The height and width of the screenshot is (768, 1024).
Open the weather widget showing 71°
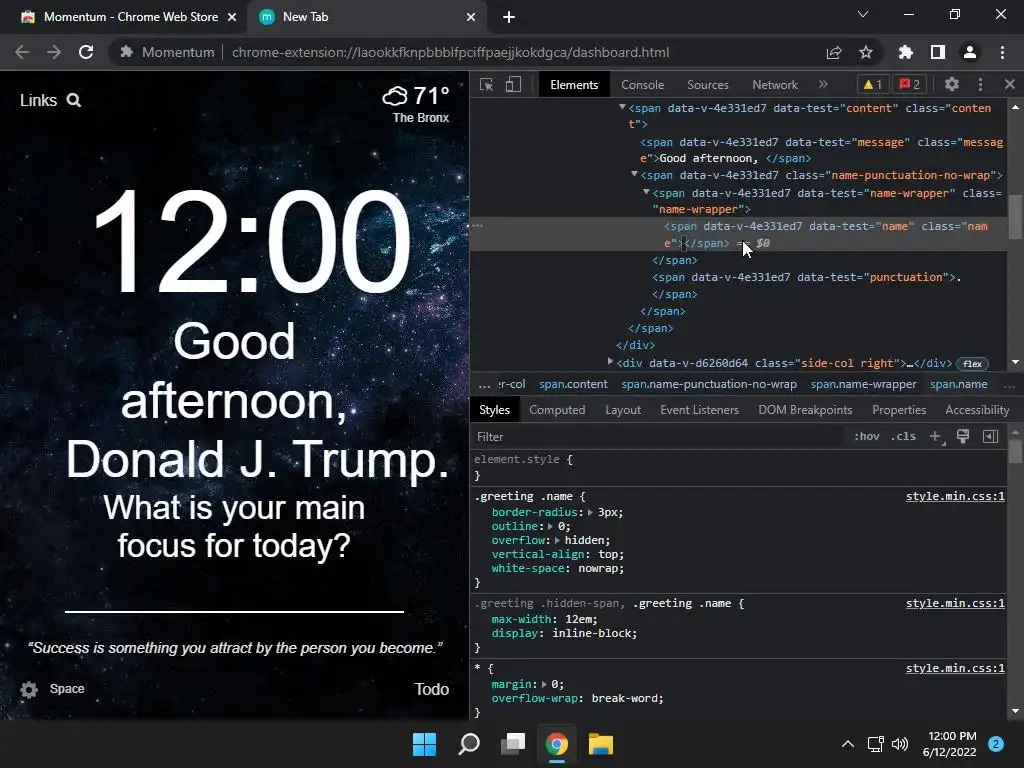pyautogui.click(x=417, y=104)
